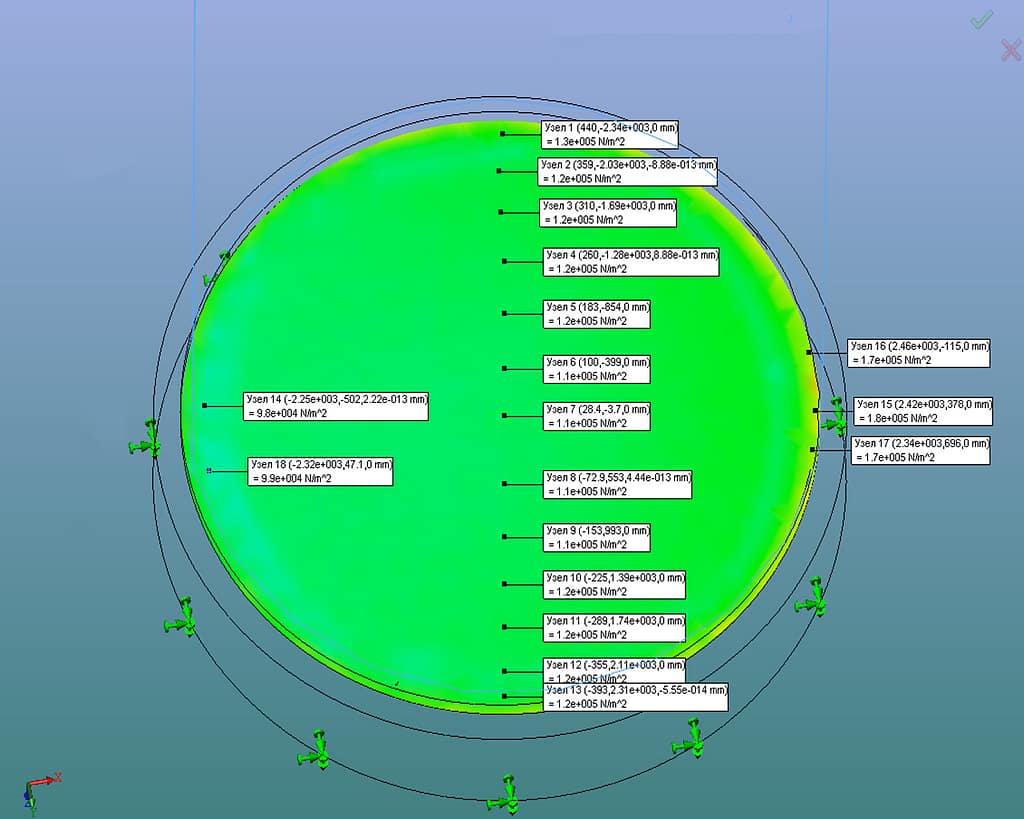Image resolution: width=1024 pixels, height=819 pixels.
Task: Select fixture symbol next to Узел 15 callout
Action: [835, 416]
